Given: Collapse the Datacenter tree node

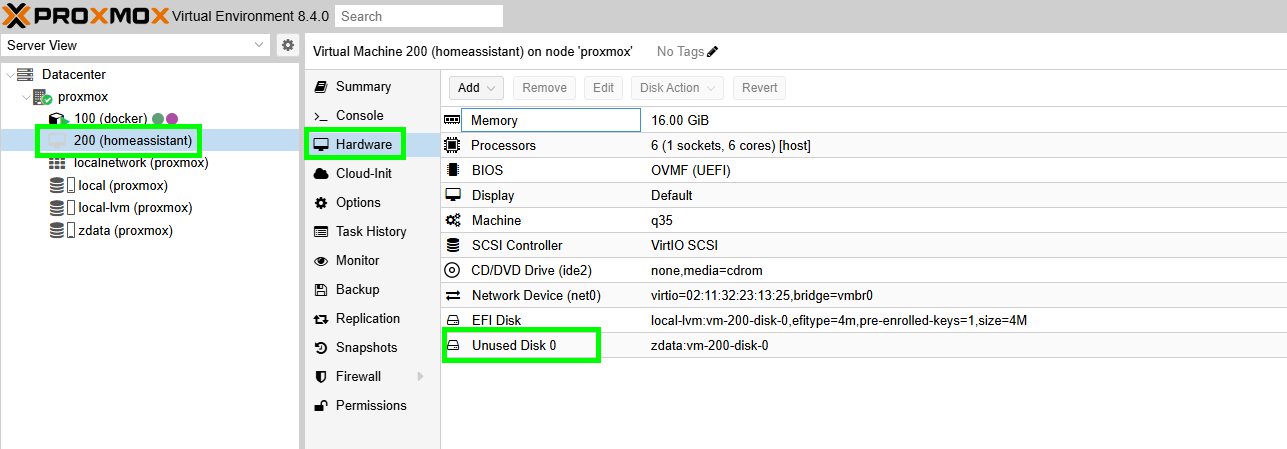Looking at the screenshot, I should 10,75.
